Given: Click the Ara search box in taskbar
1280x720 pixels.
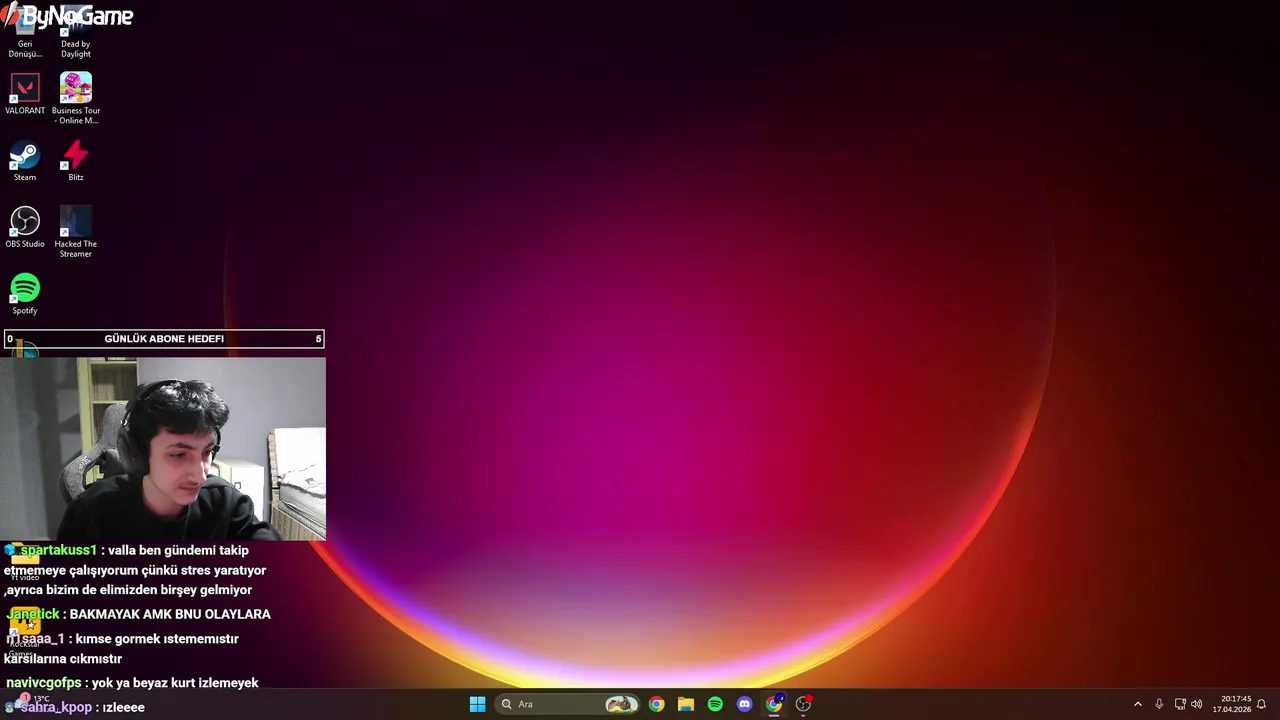Looking at the screenshot, I should [x=568, y=704].
